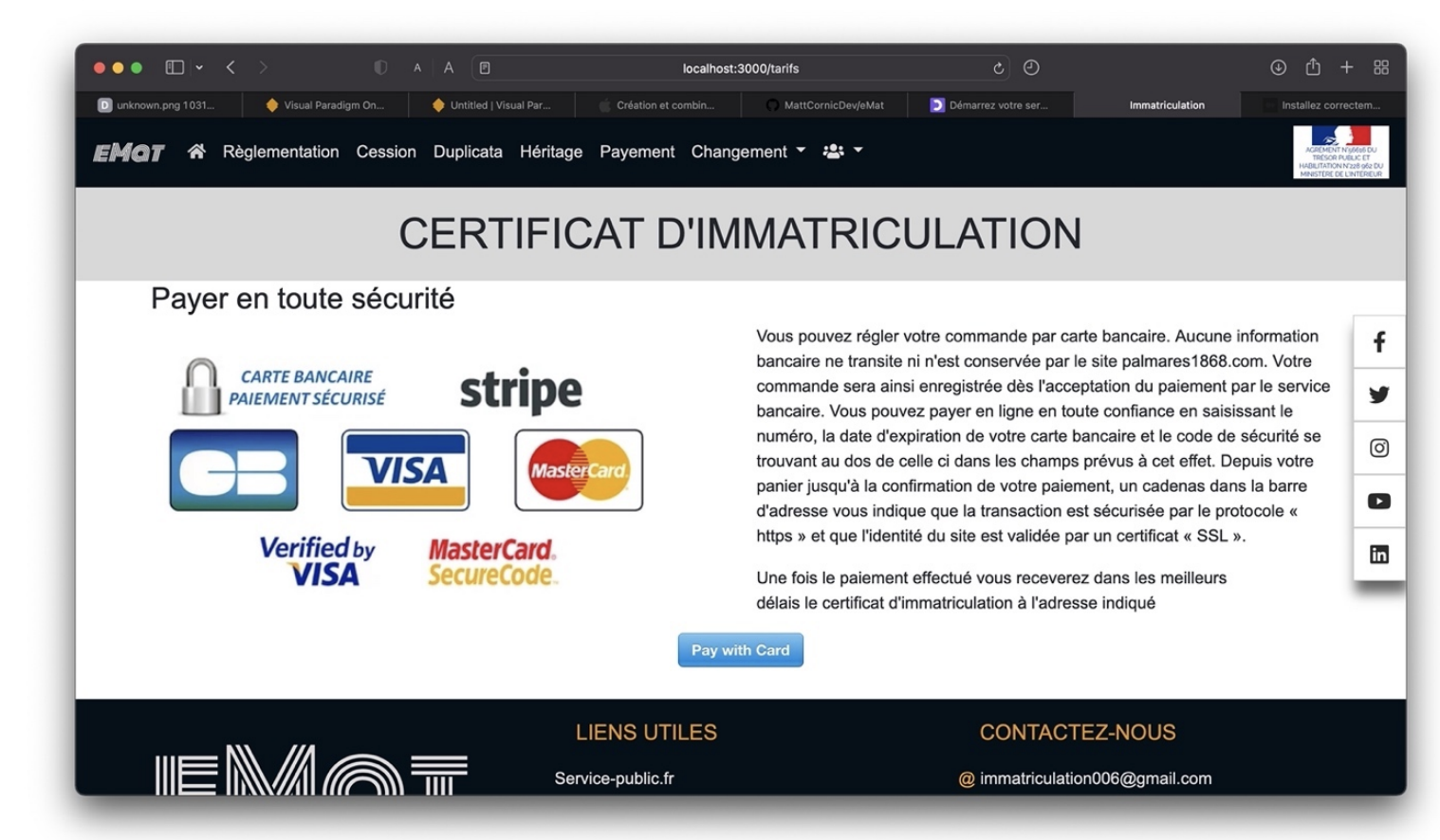Screen dimensions: 1440x840
Task: Open the Cession menu item
Action: click(386, 152)
